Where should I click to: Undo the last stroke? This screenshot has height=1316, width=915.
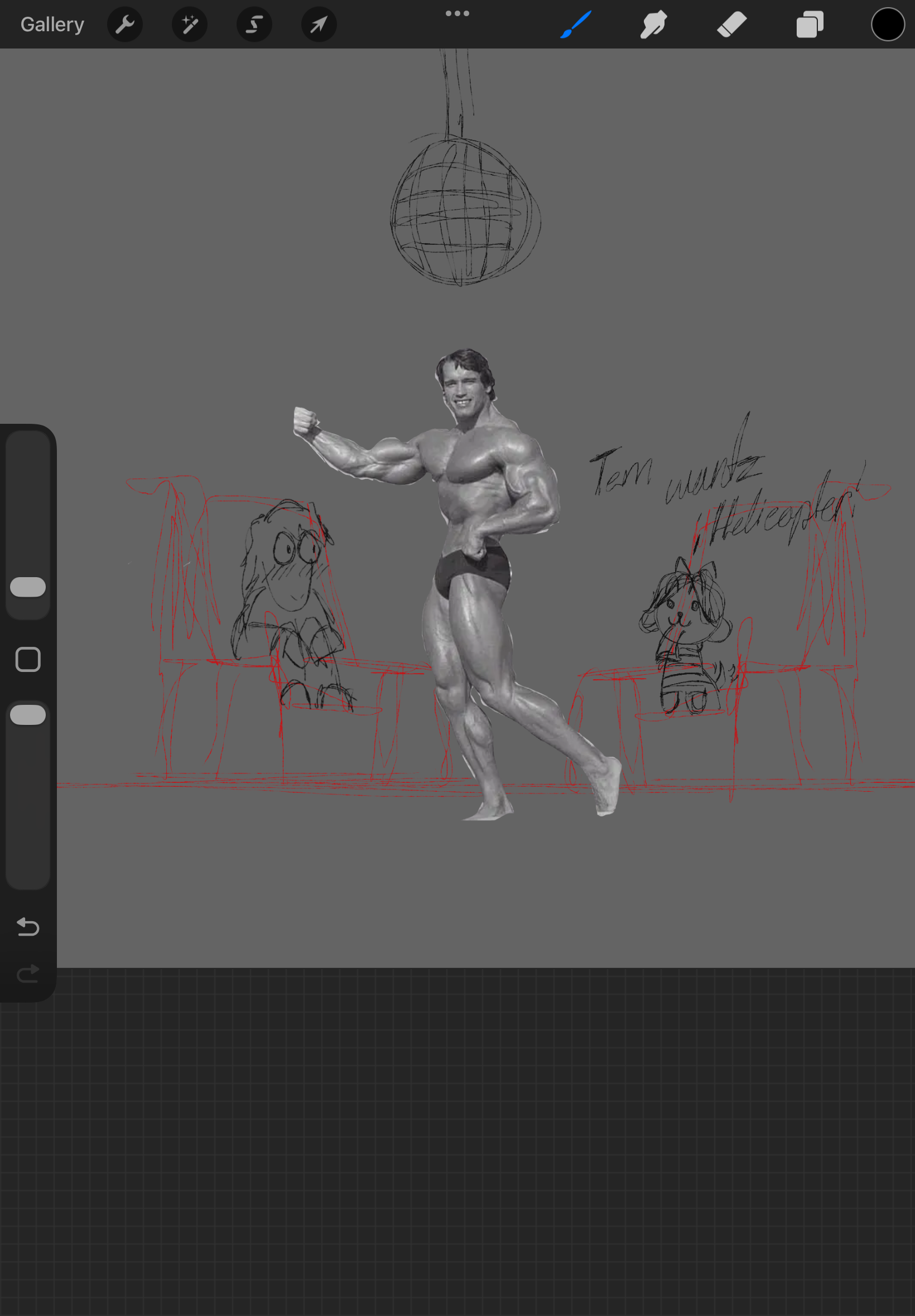28,926
